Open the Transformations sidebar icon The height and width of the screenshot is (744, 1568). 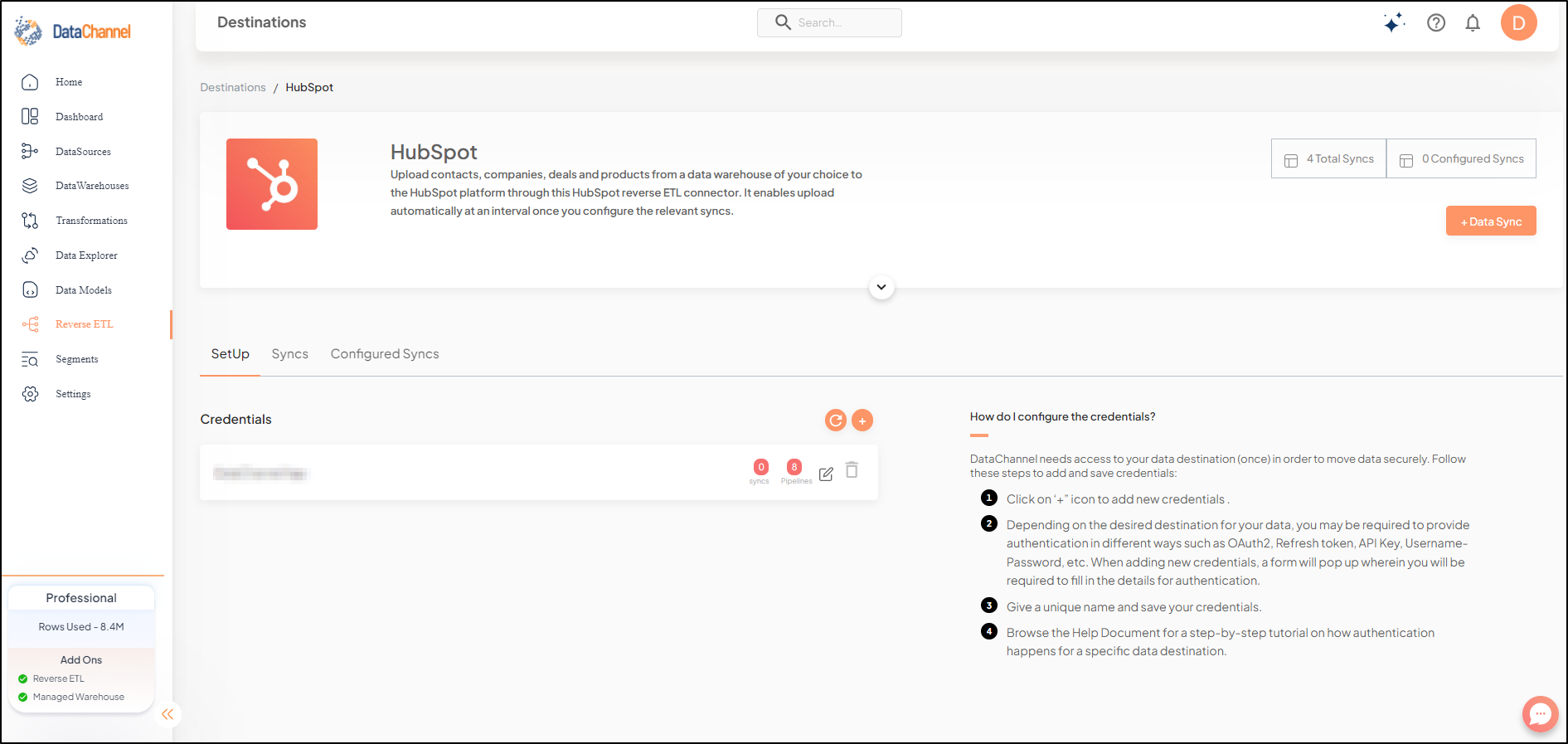click(x=30, y=221)
